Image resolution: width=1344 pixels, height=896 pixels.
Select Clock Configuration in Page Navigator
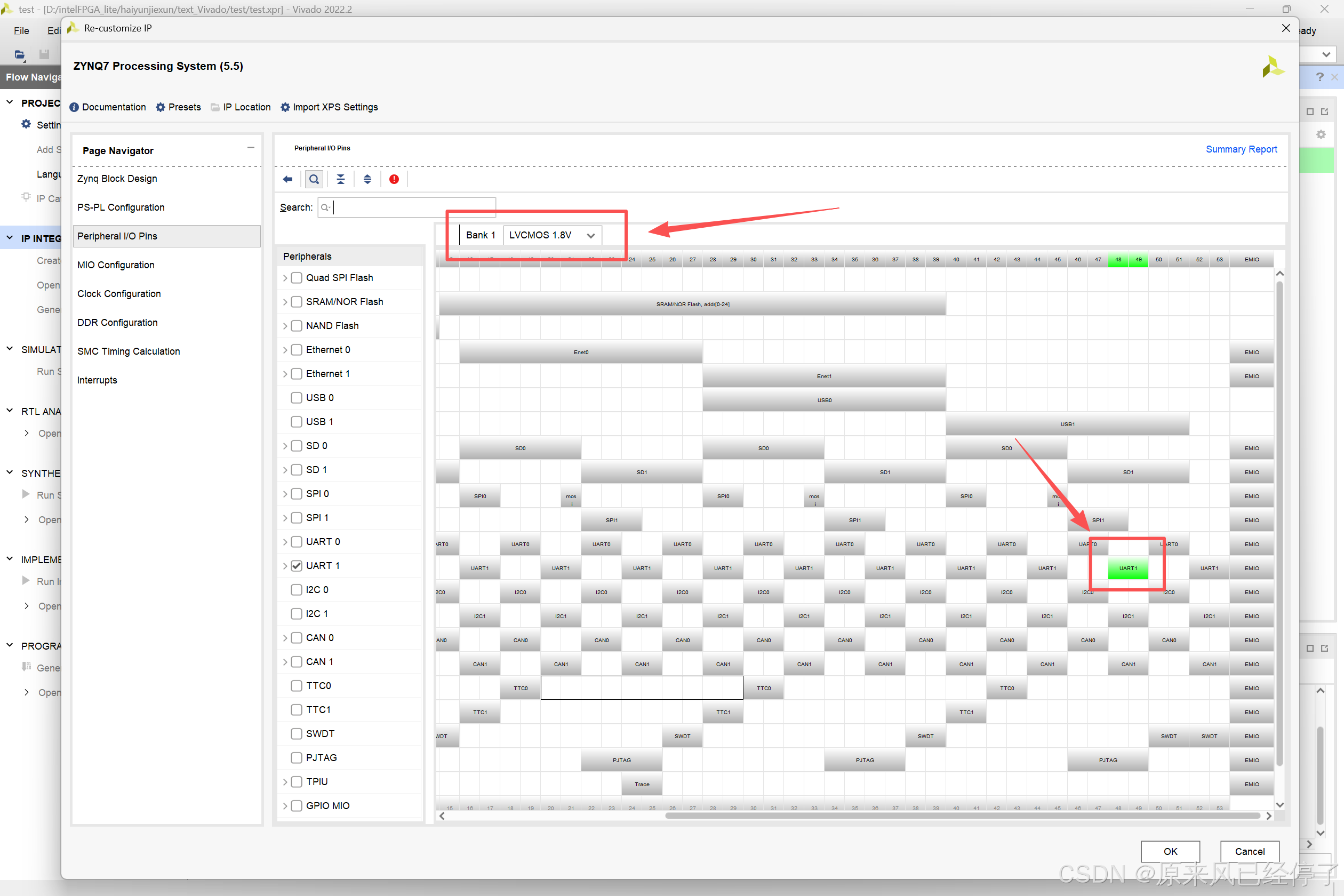(x=119, y=294)
